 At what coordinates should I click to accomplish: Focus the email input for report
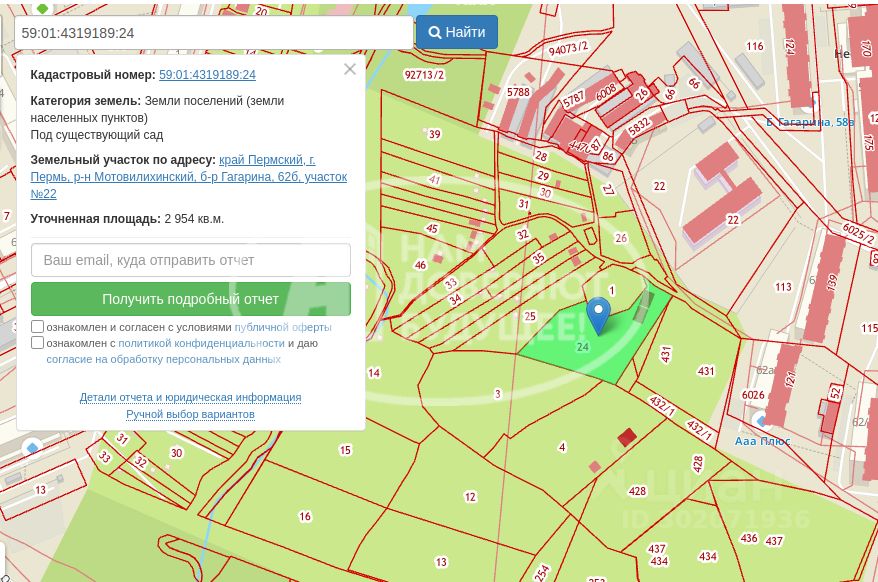(x=191, y=260)
